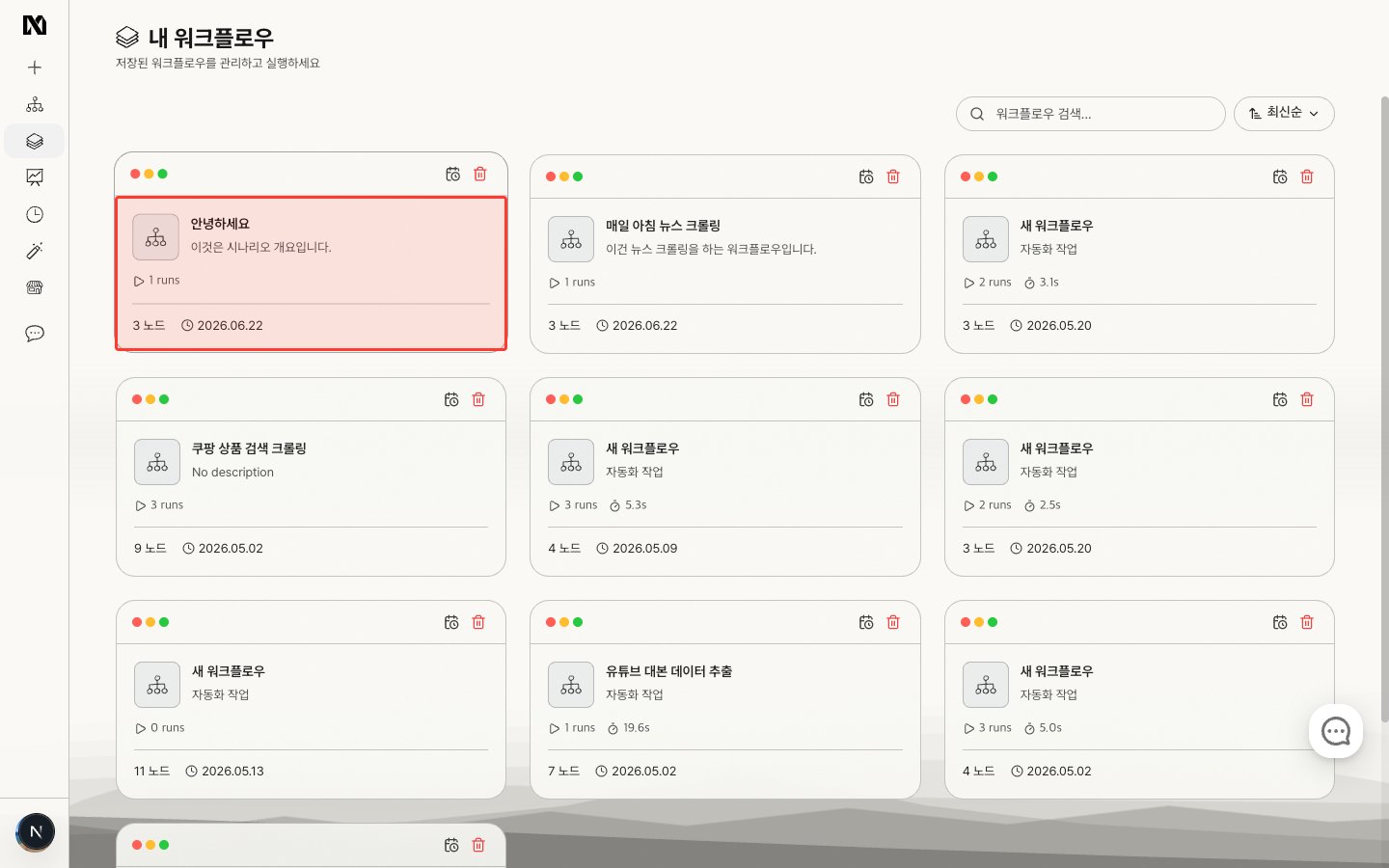Viewport: 1389px width, 868px height.
Task: Open the workflow tree editor in the sidebar
Action: click(x=35, y=104)
